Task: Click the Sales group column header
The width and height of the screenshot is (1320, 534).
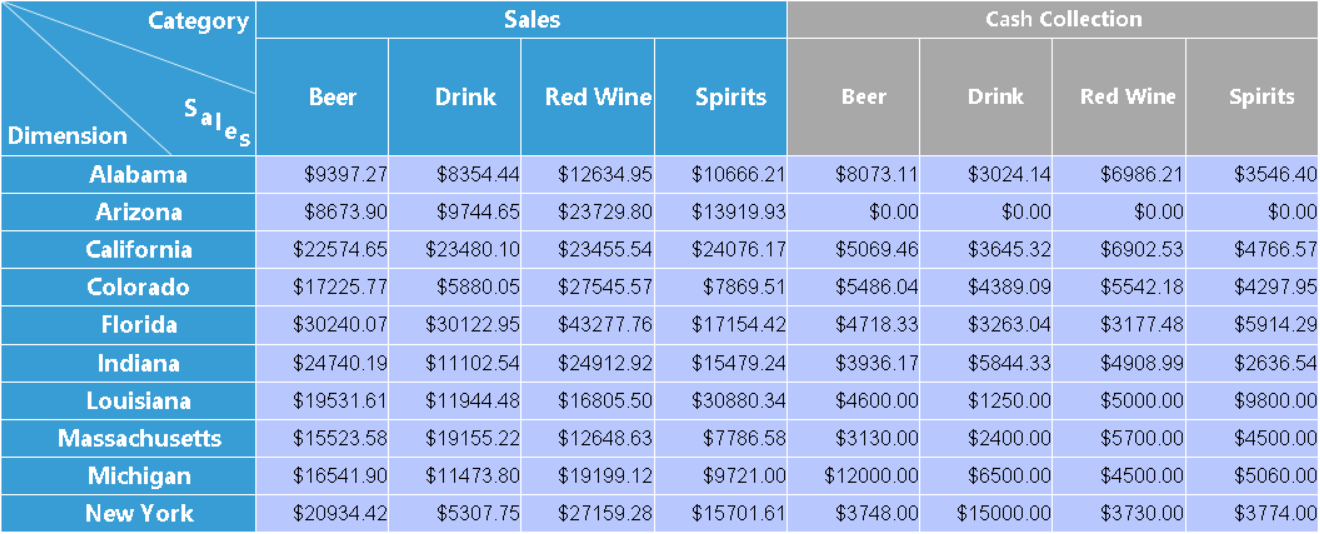Action: click(x=532, y=20)
